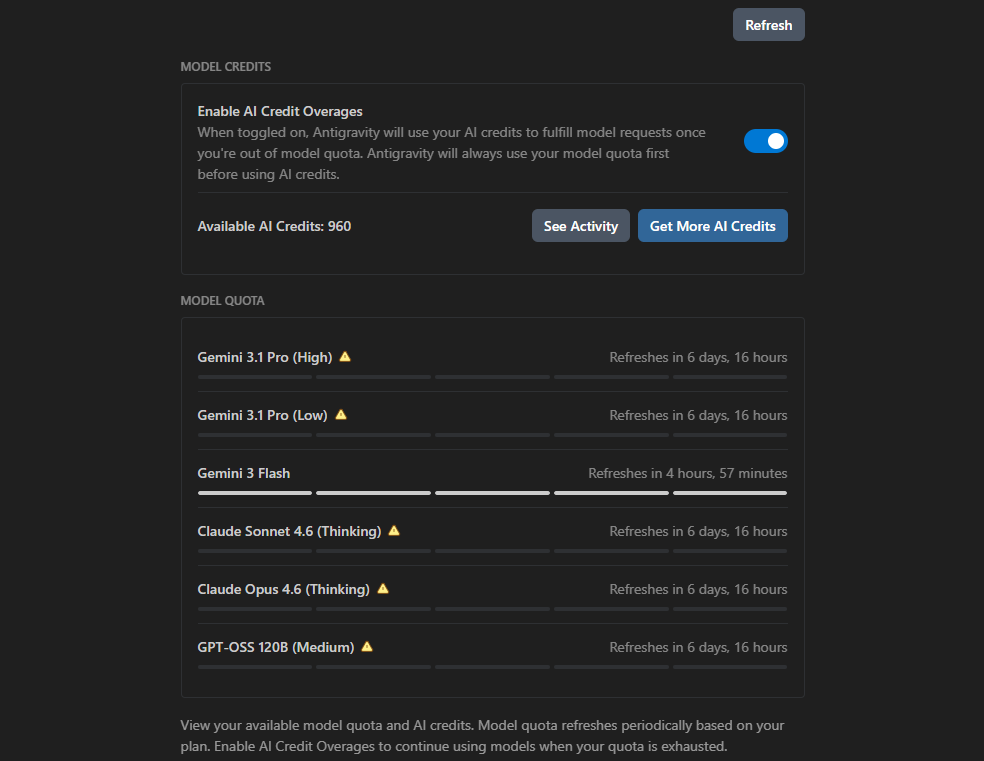Click Claude Sonnet 4.6 (Thinking) model name

(289, 531)
